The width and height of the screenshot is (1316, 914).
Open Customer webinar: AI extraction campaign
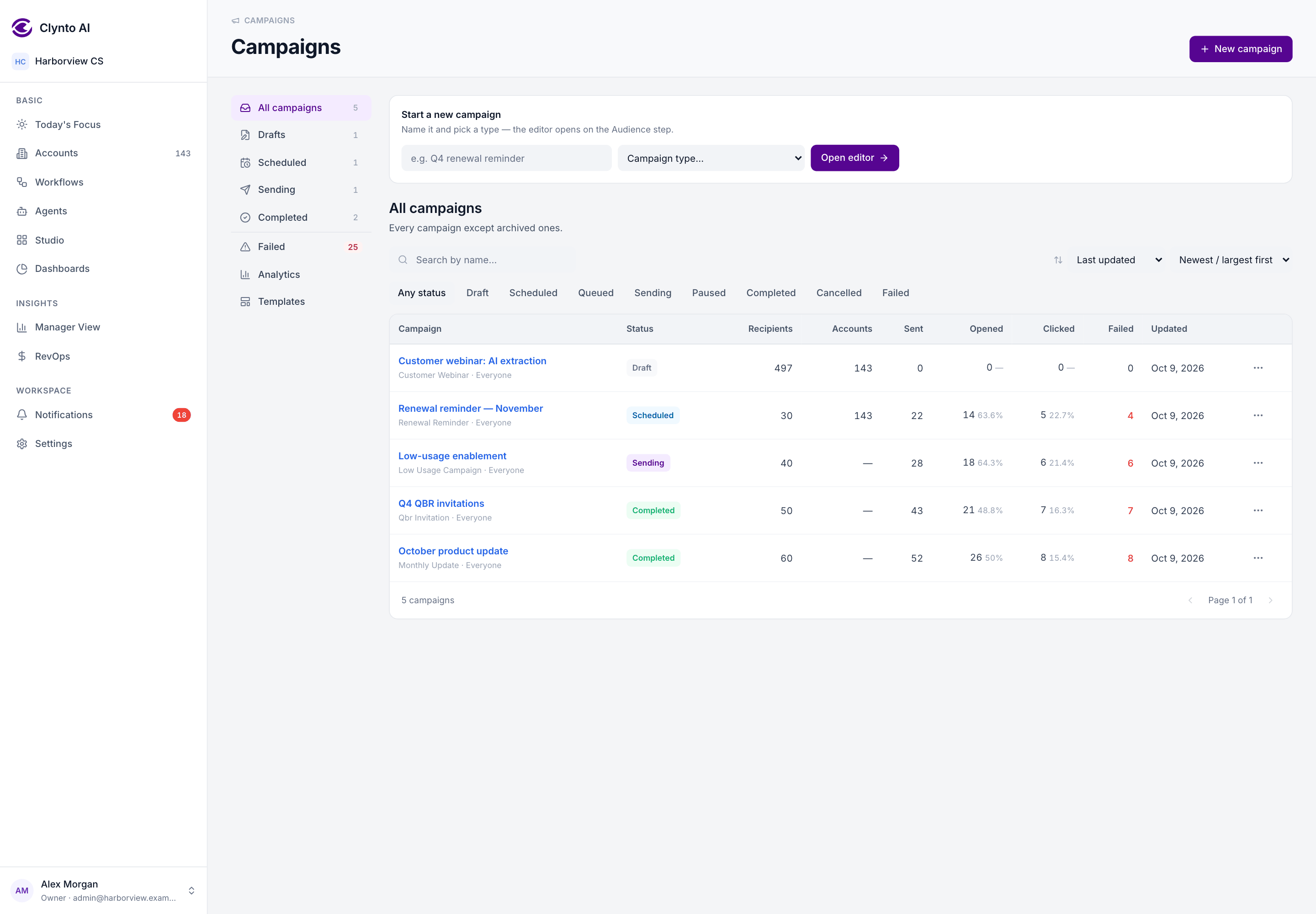coord(472,361)
